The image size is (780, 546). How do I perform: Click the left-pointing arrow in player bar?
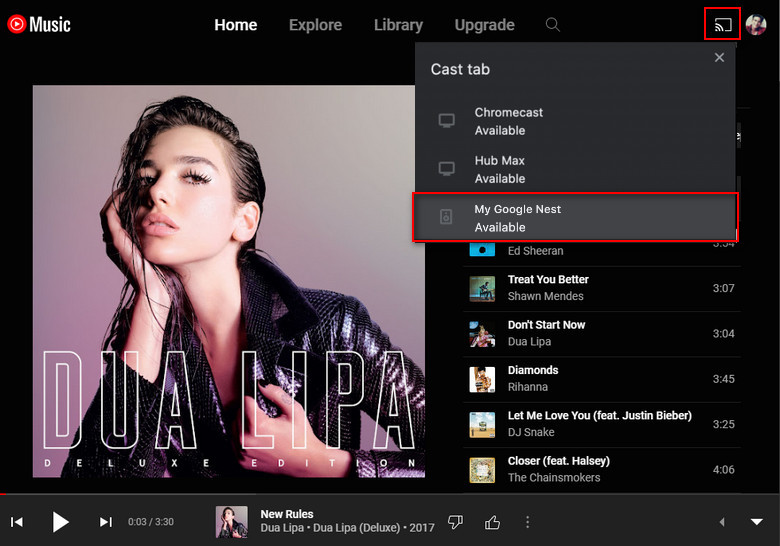722,522
